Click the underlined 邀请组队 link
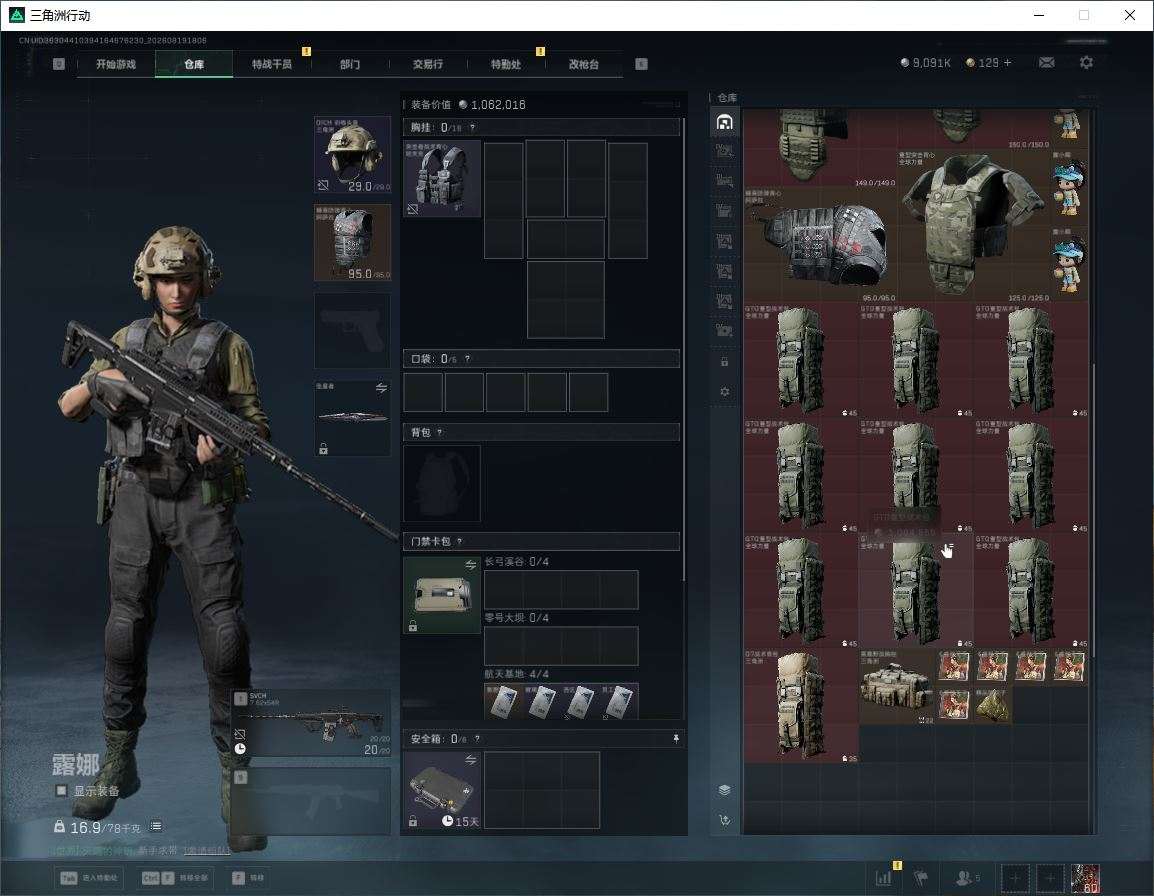The width and height of the screenshot is (1154, 896). pyautogui.click(x=207, y=850)
